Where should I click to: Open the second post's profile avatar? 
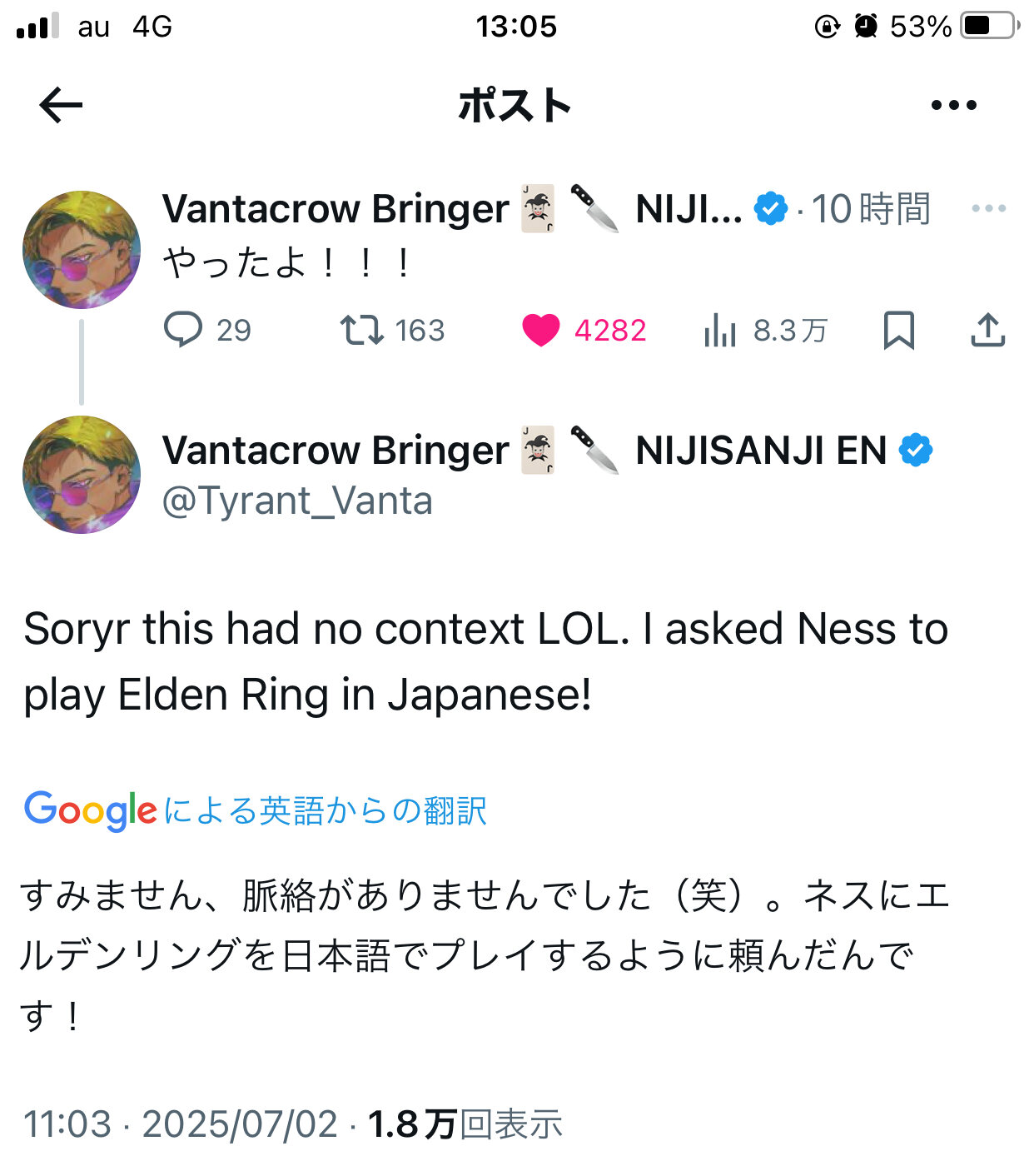[x=82, y=475]
